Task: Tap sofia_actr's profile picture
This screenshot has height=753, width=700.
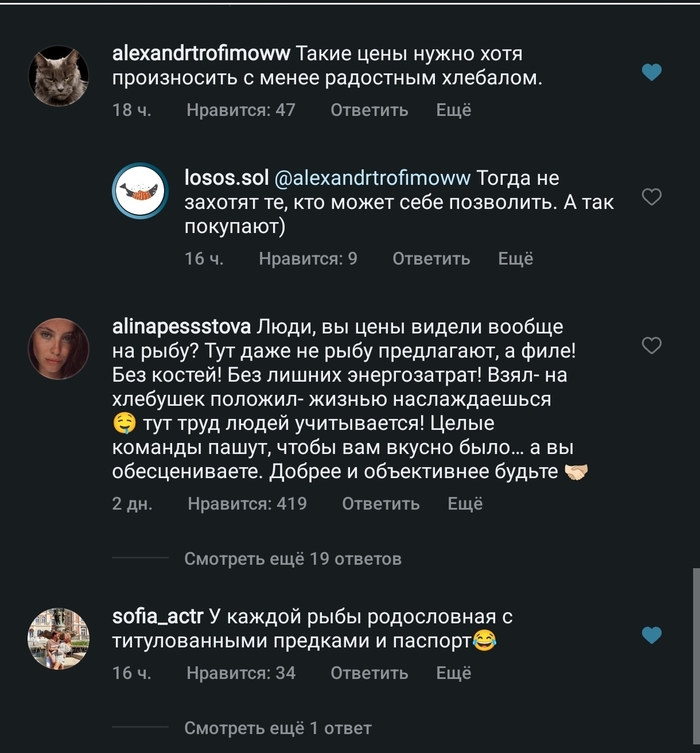Action: [x=59, y=638]
